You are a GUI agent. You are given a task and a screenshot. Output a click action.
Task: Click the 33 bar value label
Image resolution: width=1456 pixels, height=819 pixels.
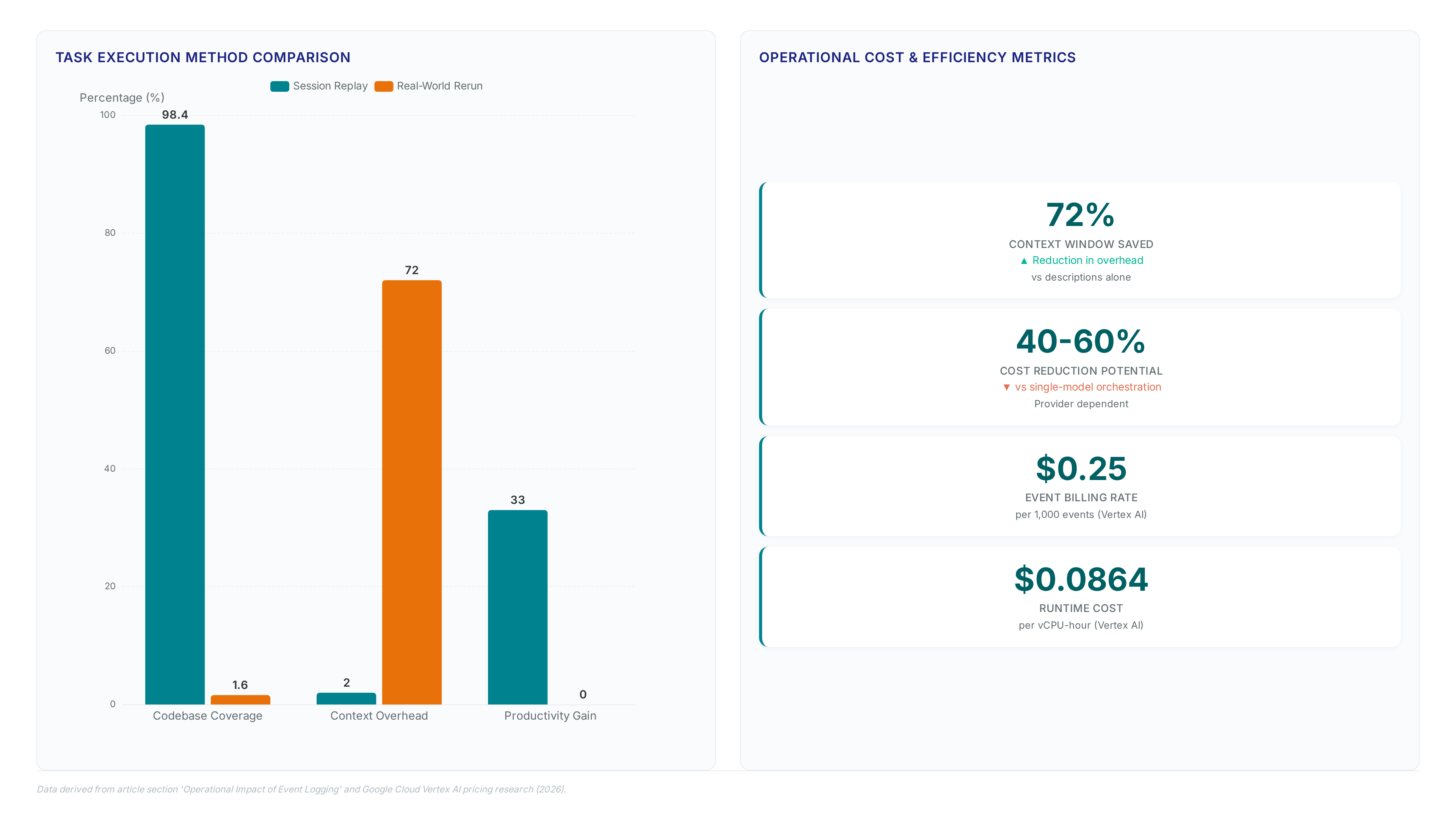point(517,500)
